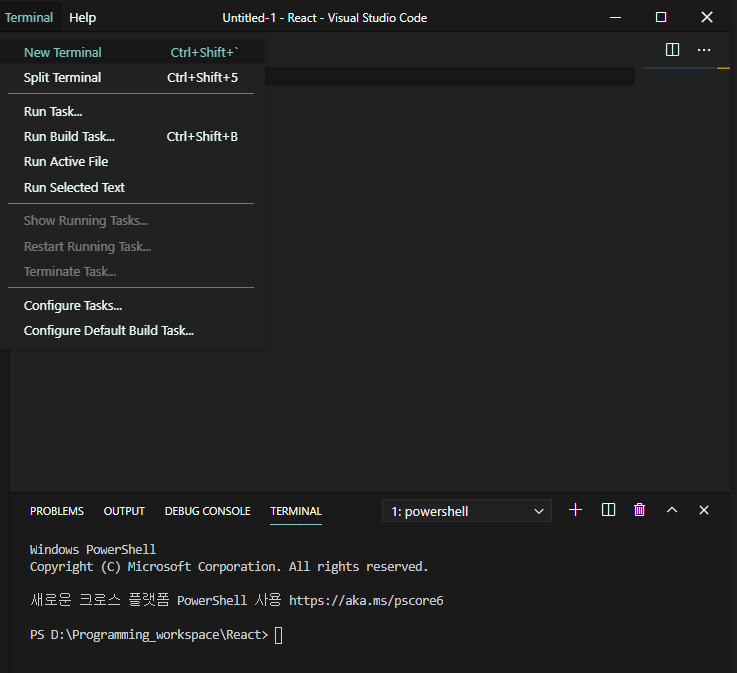Open the editor More Actions ellipsis

click(704, 50)
